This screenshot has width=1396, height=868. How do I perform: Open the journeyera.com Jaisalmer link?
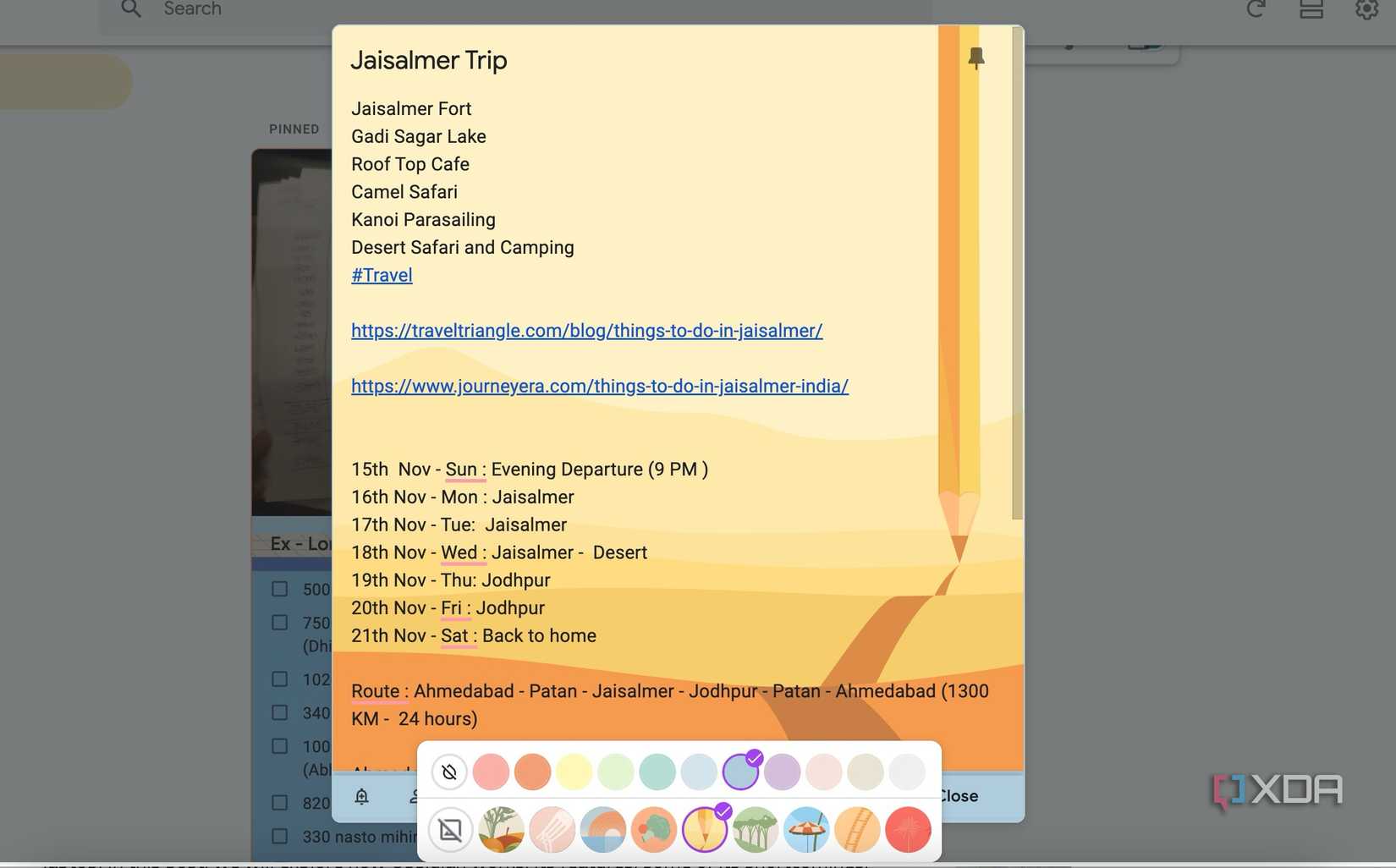[600, 386]
